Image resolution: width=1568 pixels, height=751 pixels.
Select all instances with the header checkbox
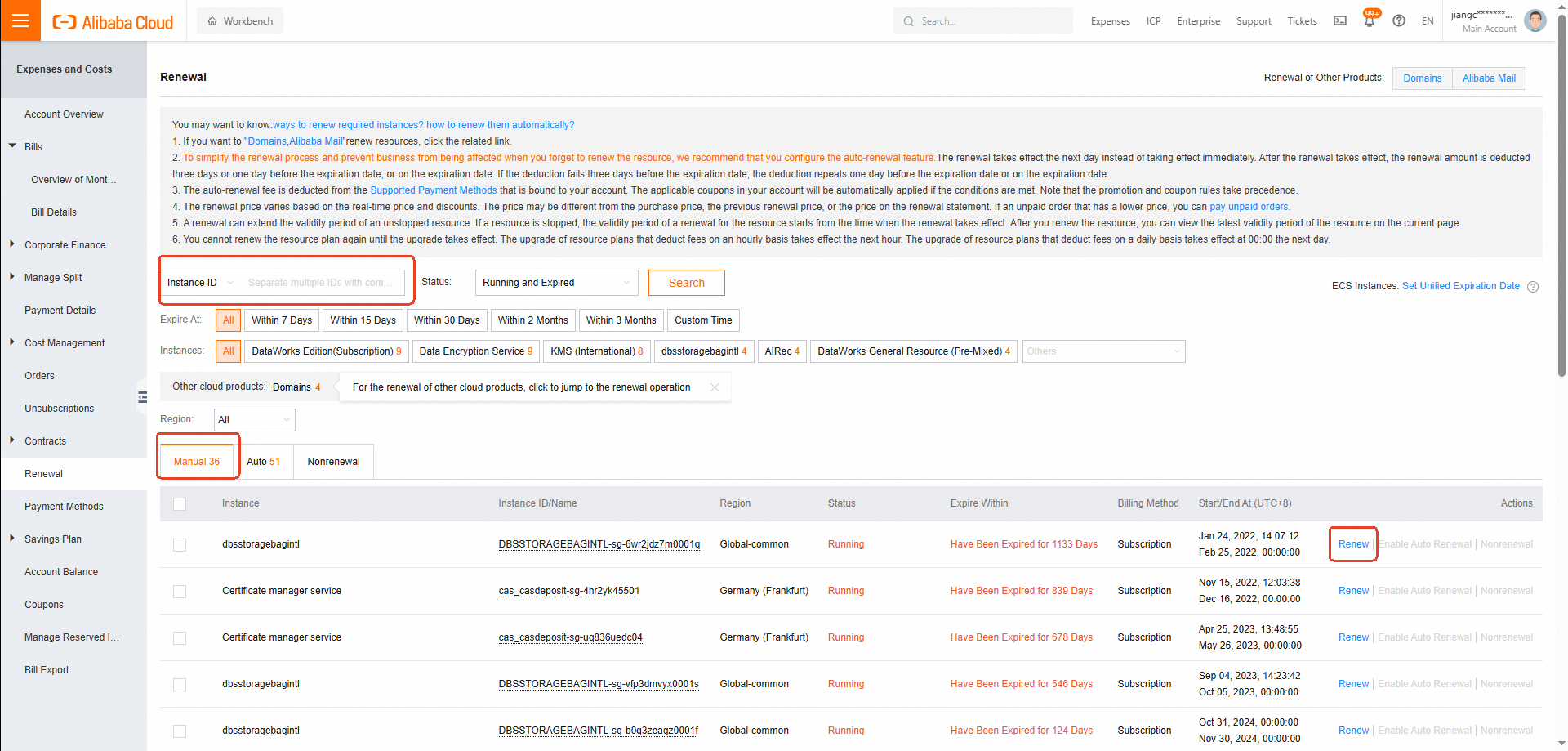pyautogui.click(x=180, y=504)
